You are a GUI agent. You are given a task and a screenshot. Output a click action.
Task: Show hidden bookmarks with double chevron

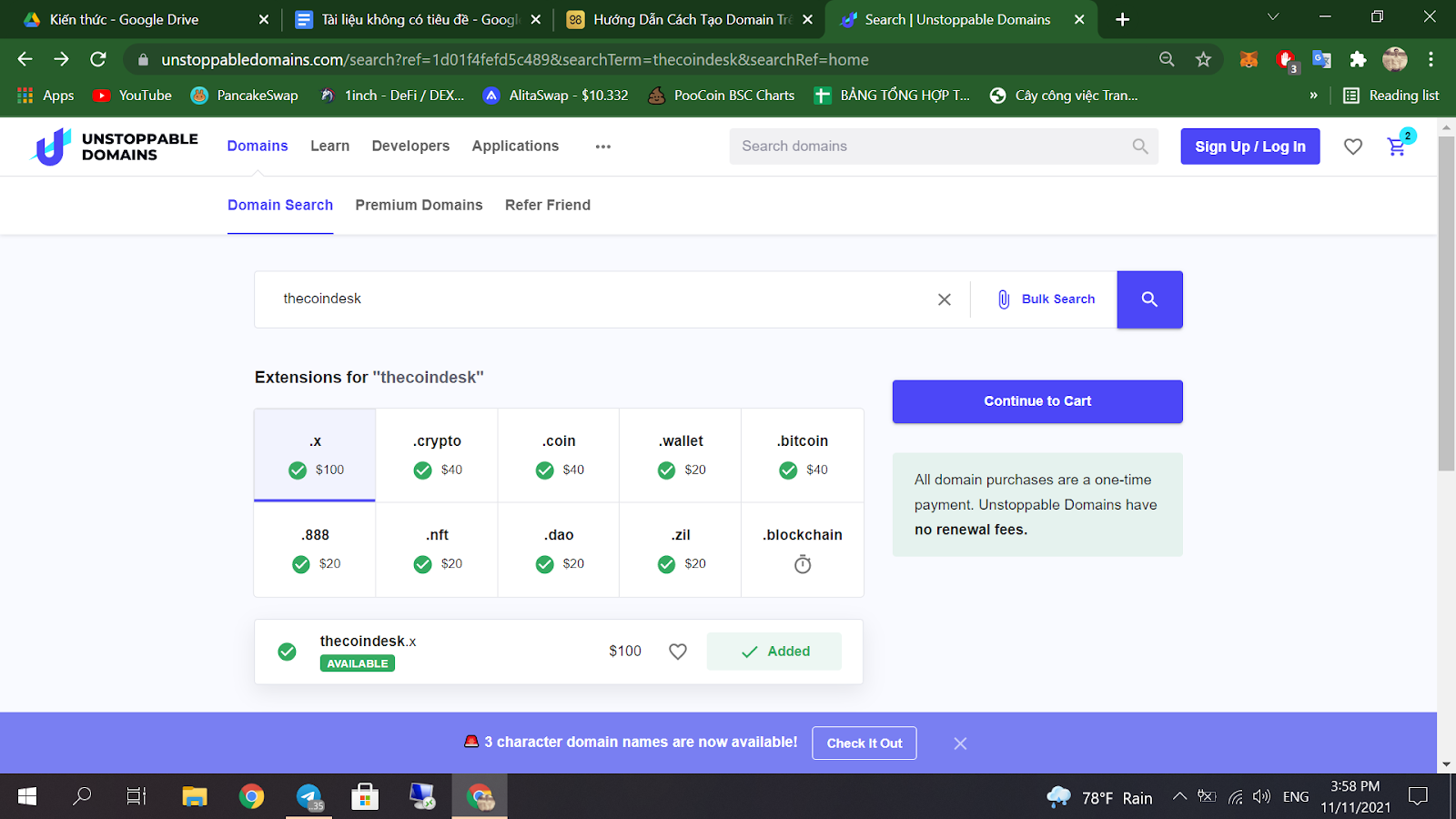[x=1313, y=96]
